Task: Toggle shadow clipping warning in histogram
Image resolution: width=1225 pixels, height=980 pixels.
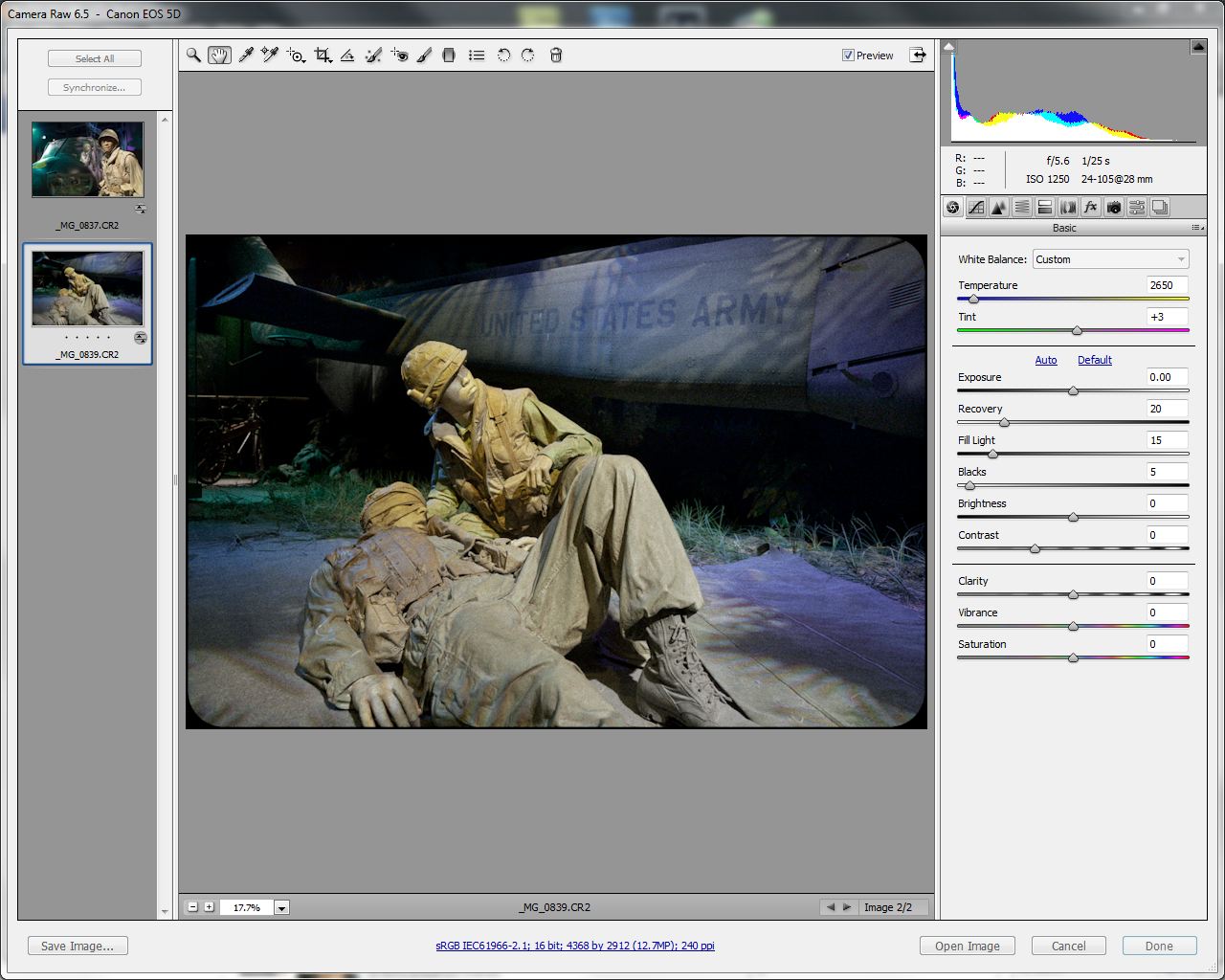Action: pyautogui.click(x=948, y=46)
